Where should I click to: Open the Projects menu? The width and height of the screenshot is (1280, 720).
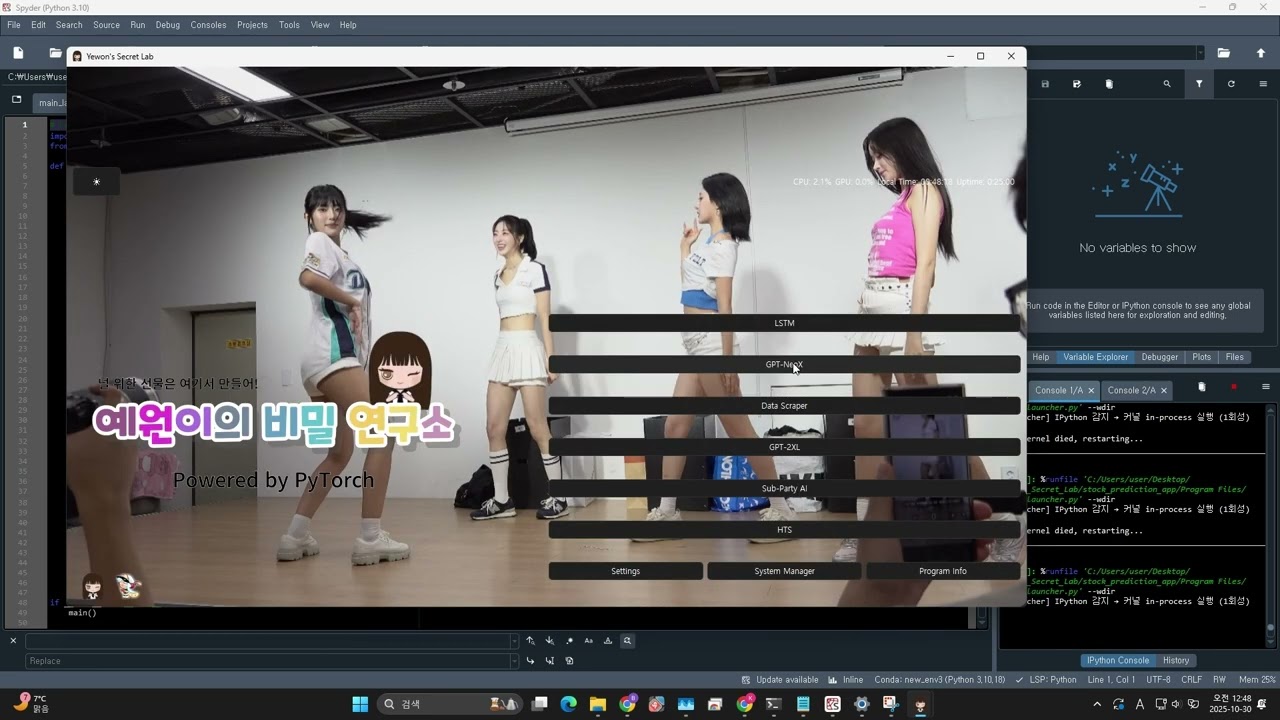click(x=252, y=25)
